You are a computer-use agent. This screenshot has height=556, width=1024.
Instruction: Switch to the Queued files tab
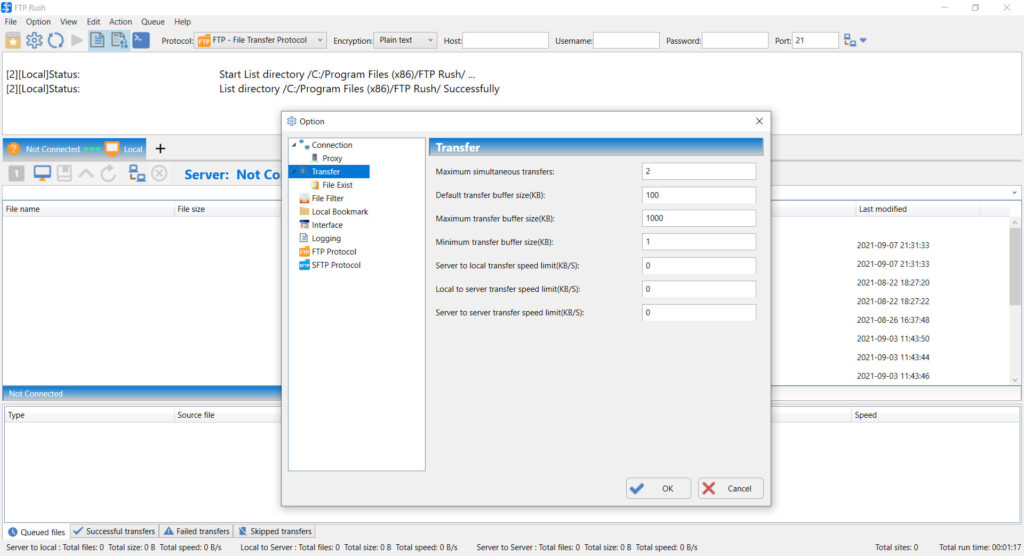[37, 532]
